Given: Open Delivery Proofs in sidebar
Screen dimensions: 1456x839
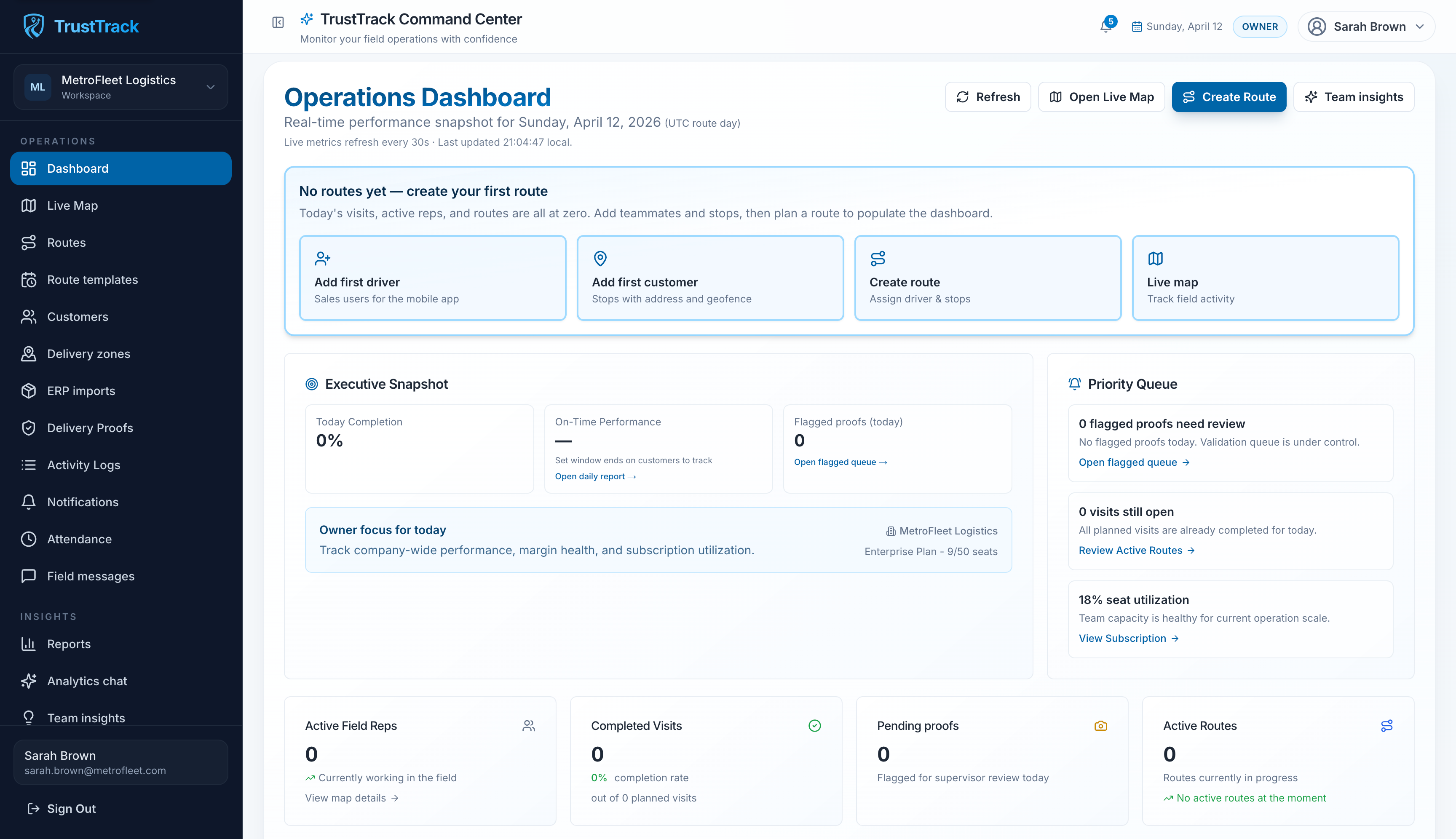Looking at the screenshot, I should (x=120, y=428).
